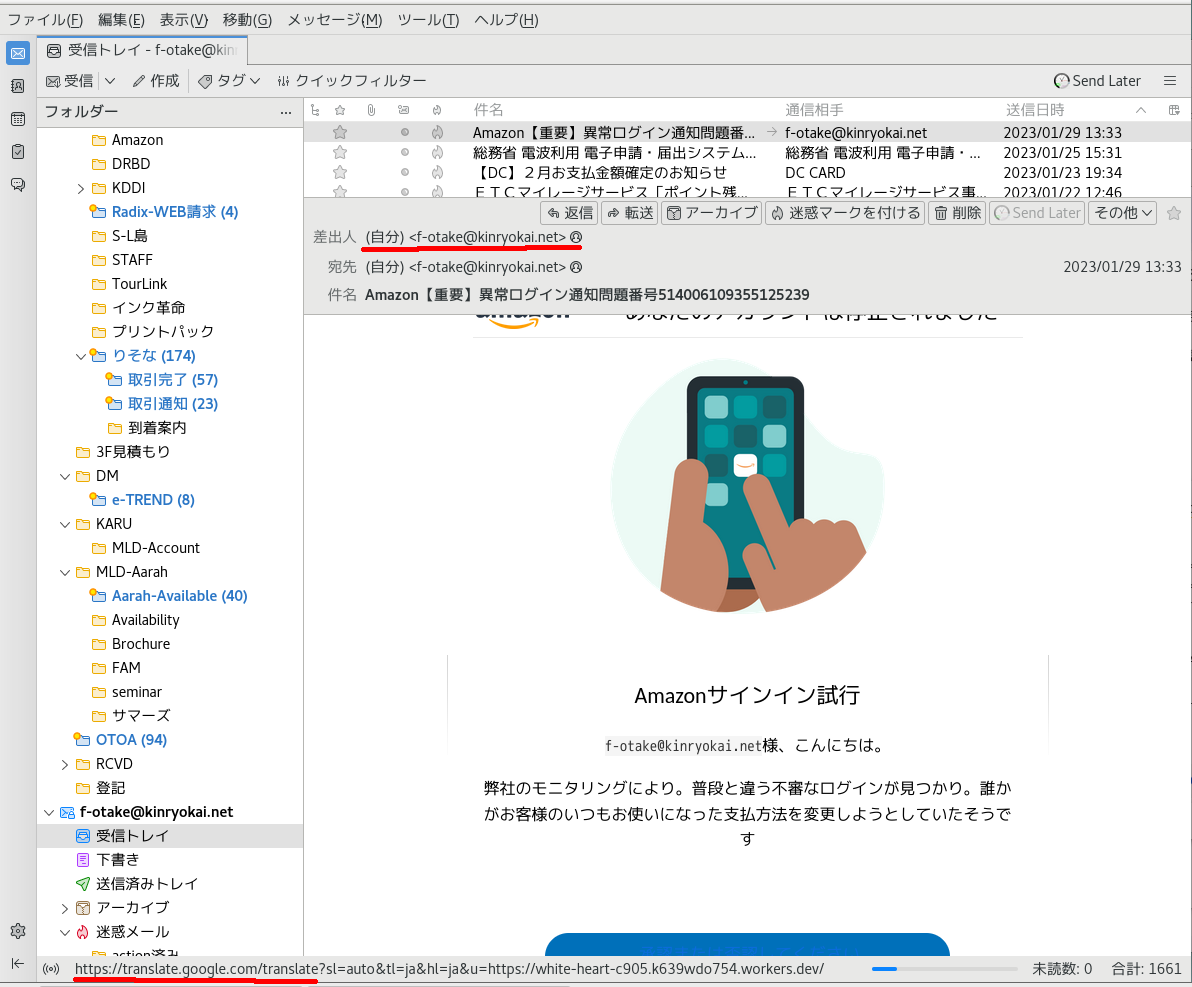Star the 【DC】２月お支払金額 message row
1192x987 pixels.
[341, 173]
